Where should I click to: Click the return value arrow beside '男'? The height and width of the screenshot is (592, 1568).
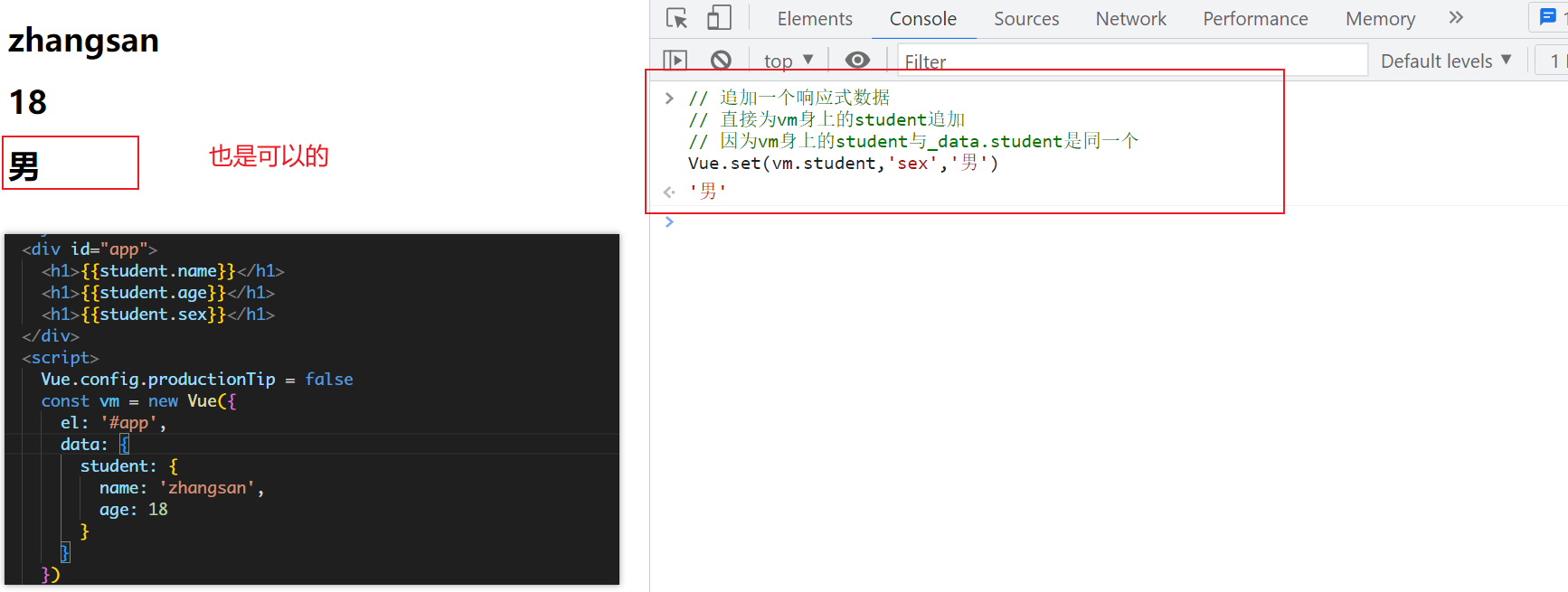669,192
